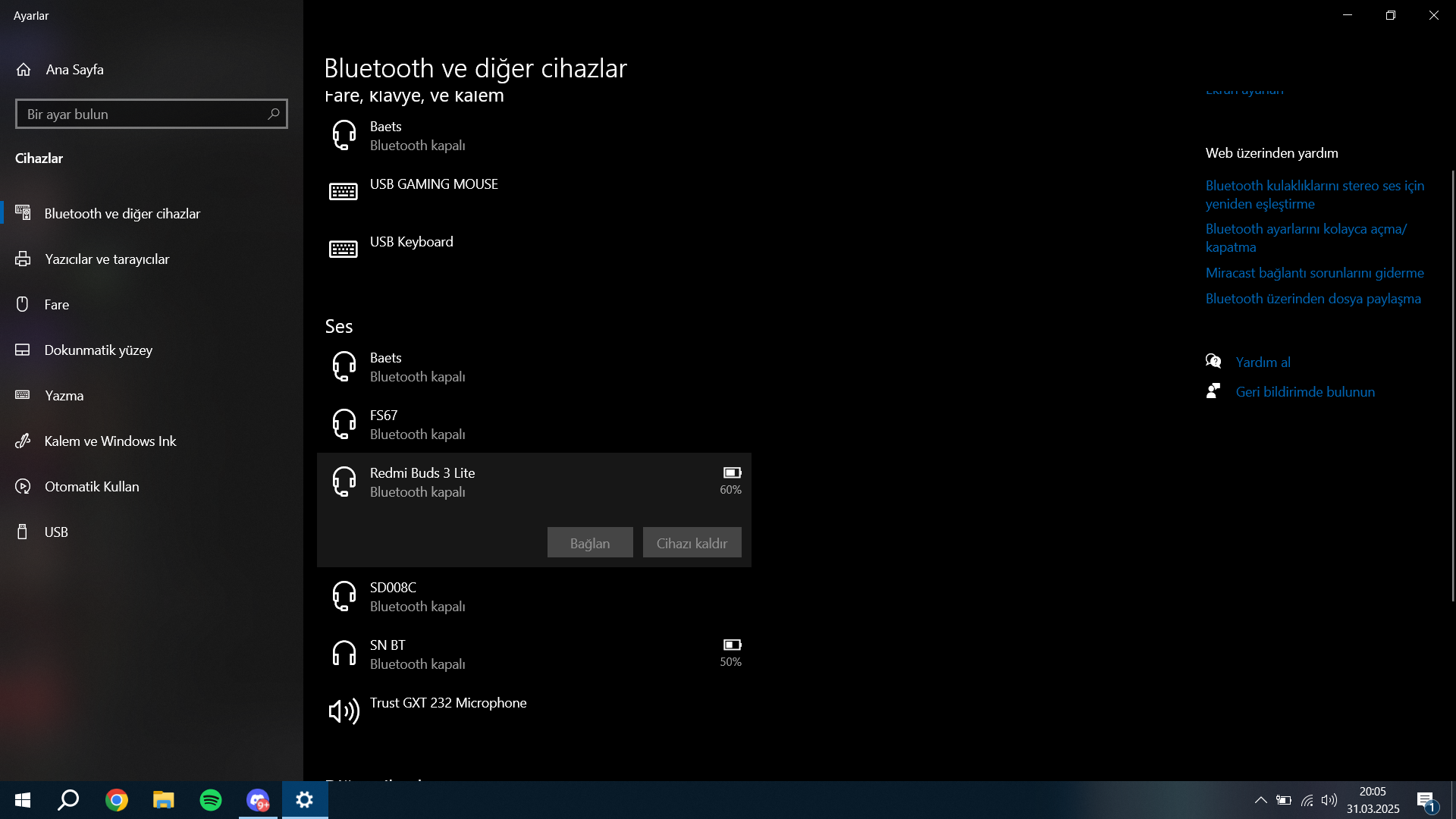This screenshot has width=1456, height=819.
Task: Open Miracast bağlantı sorunlarını giderme link
Action: pos(1314,273)
